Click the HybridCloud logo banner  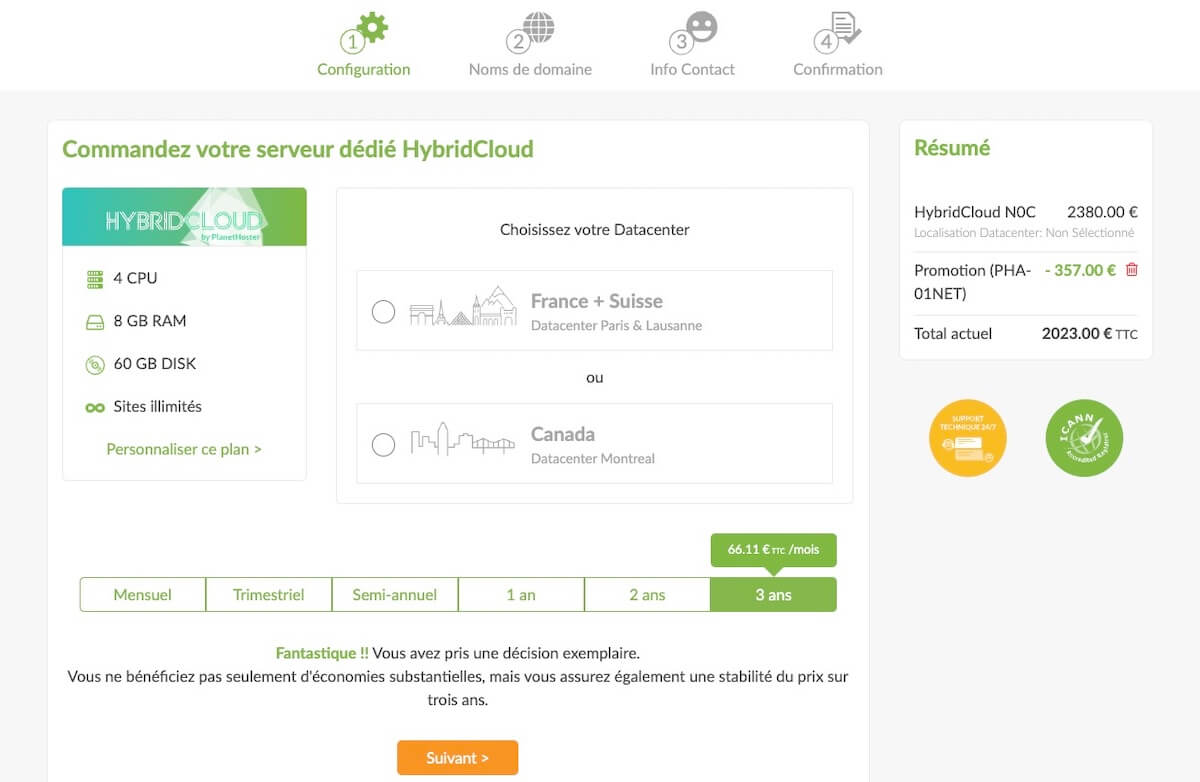tap(184, 217)
